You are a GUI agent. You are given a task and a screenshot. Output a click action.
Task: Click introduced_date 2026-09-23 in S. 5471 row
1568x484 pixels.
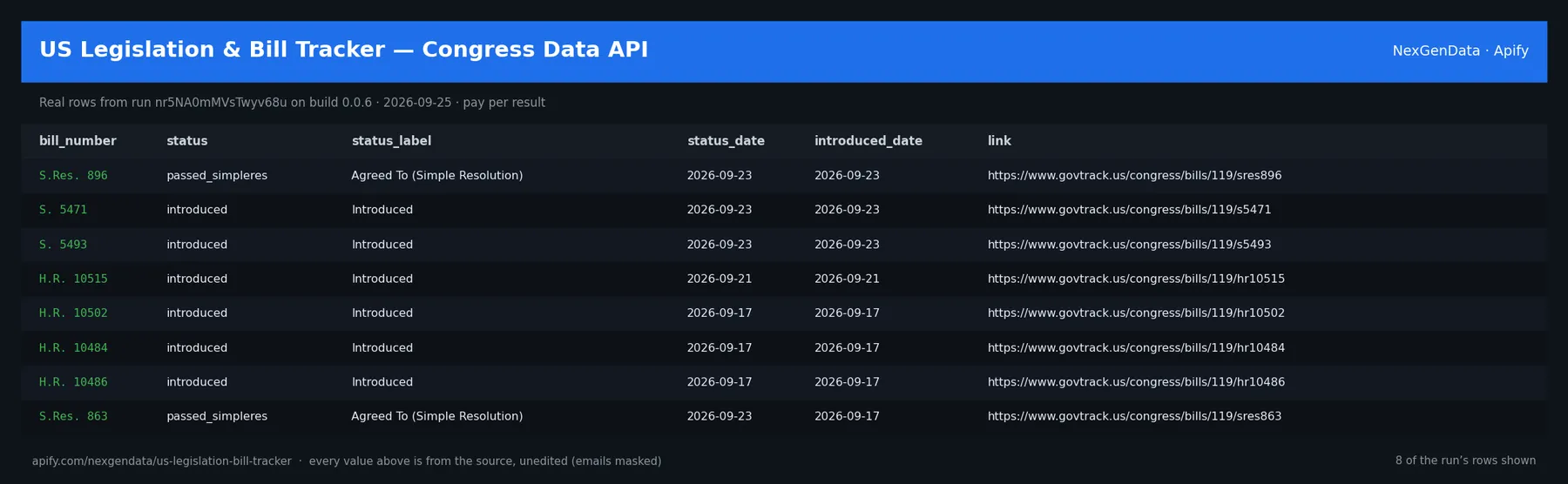click(x=847, y=210)
